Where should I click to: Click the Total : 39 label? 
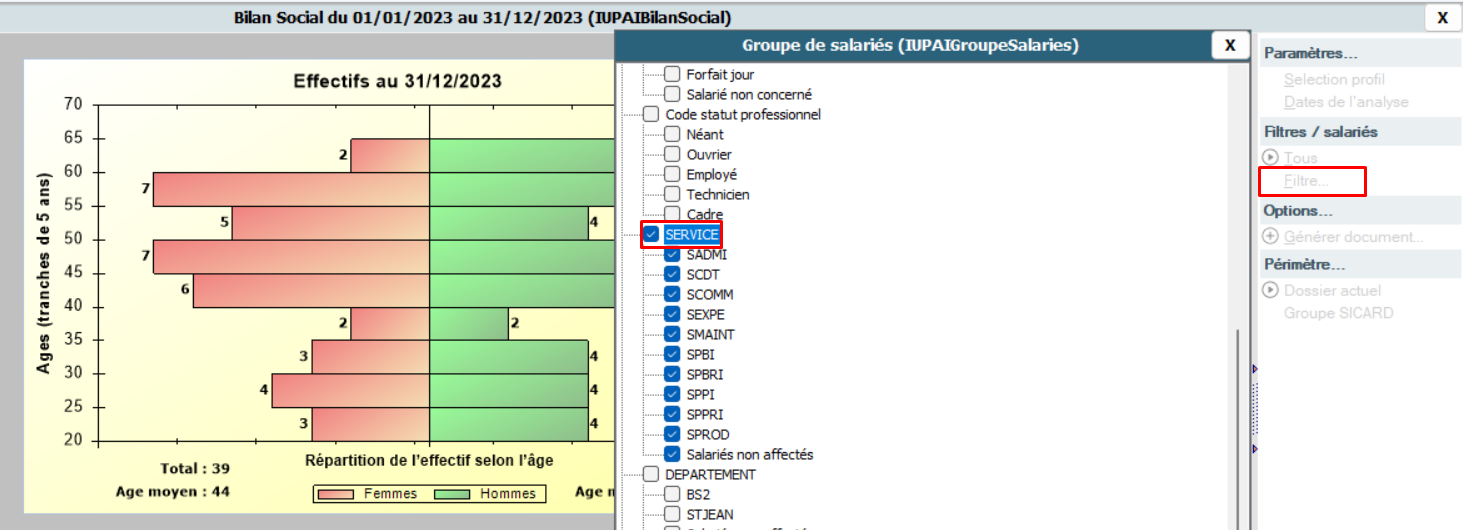click(195, 468)
